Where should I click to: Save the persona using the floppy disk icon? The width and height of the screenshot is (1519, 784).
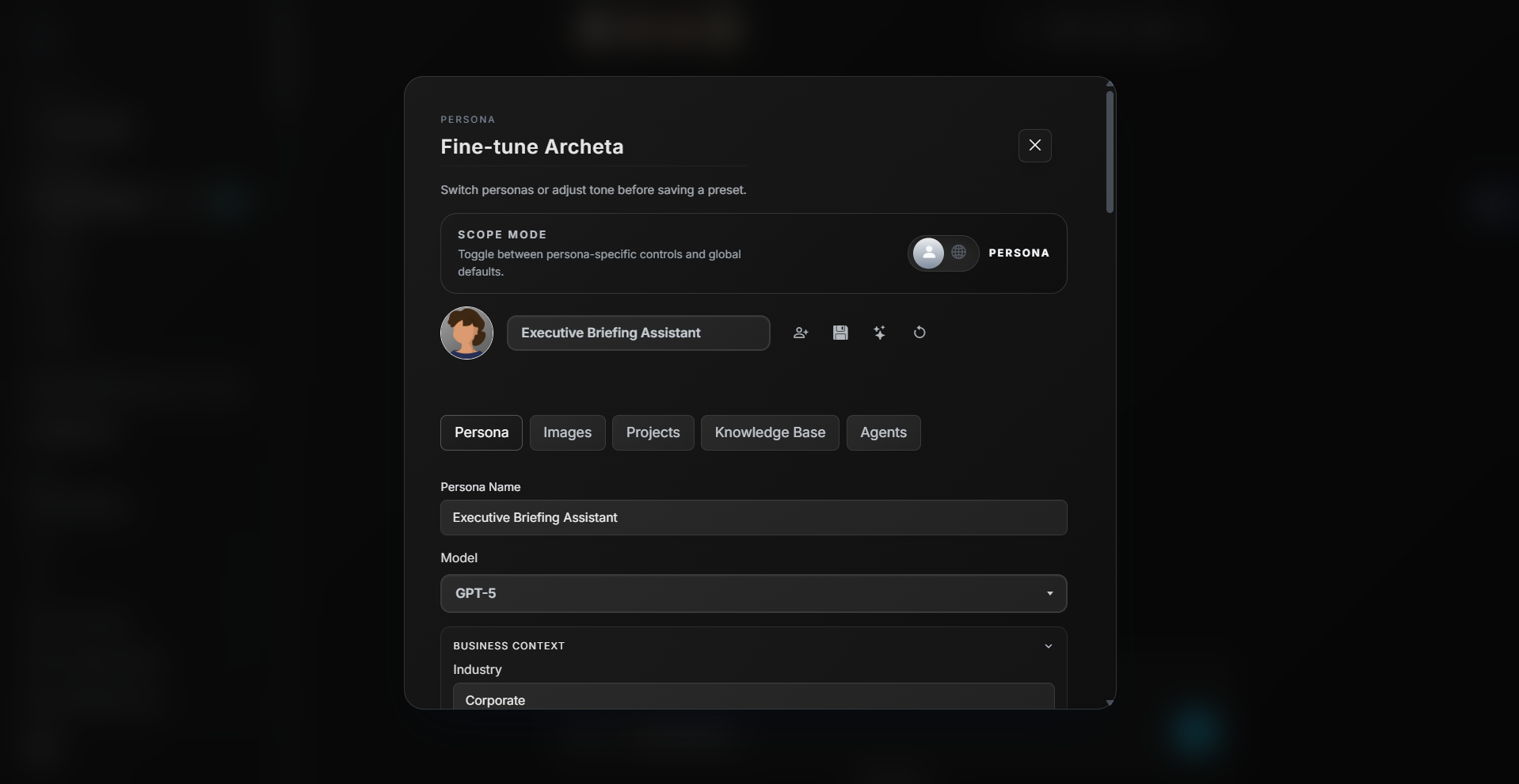(x=839, y=333)
